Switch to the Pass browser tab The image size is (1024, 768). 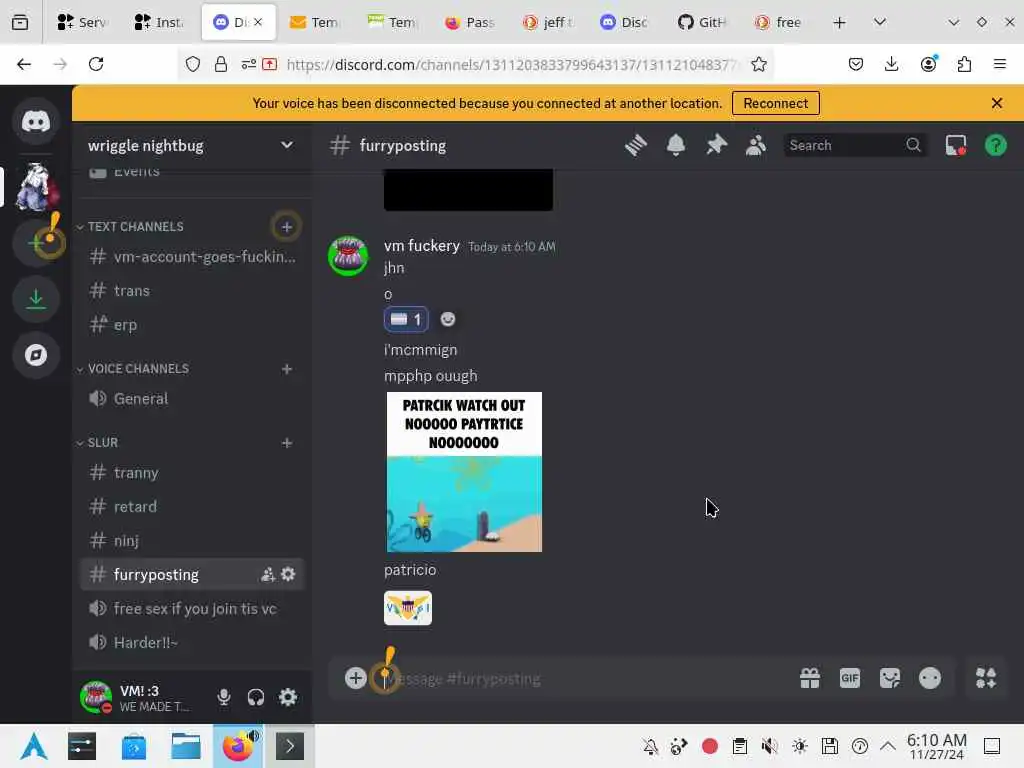pos(470,22)
